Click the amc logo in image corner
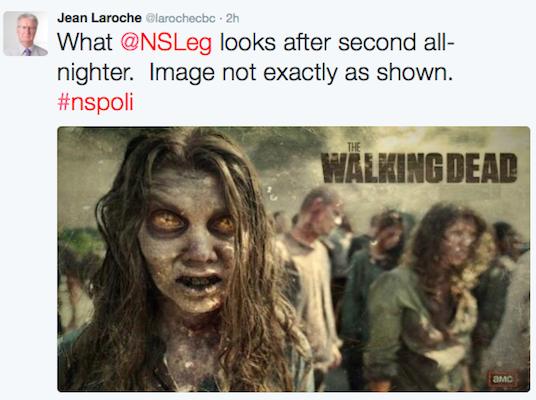 502,379
